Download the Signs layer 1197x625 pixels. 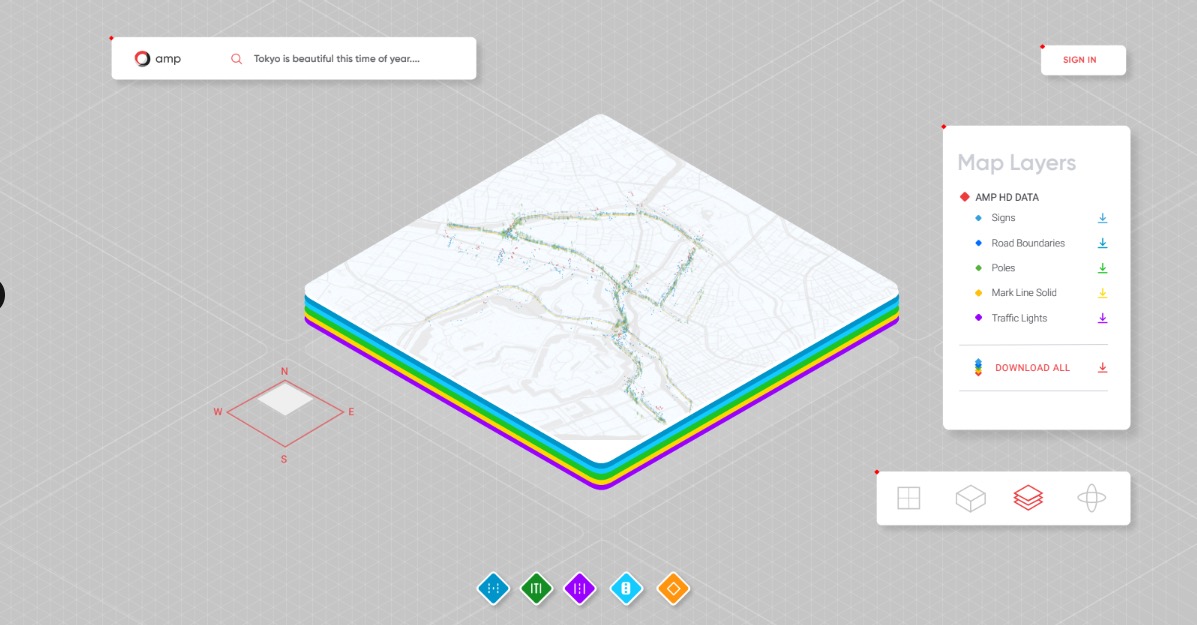(x=1102, y=218)
